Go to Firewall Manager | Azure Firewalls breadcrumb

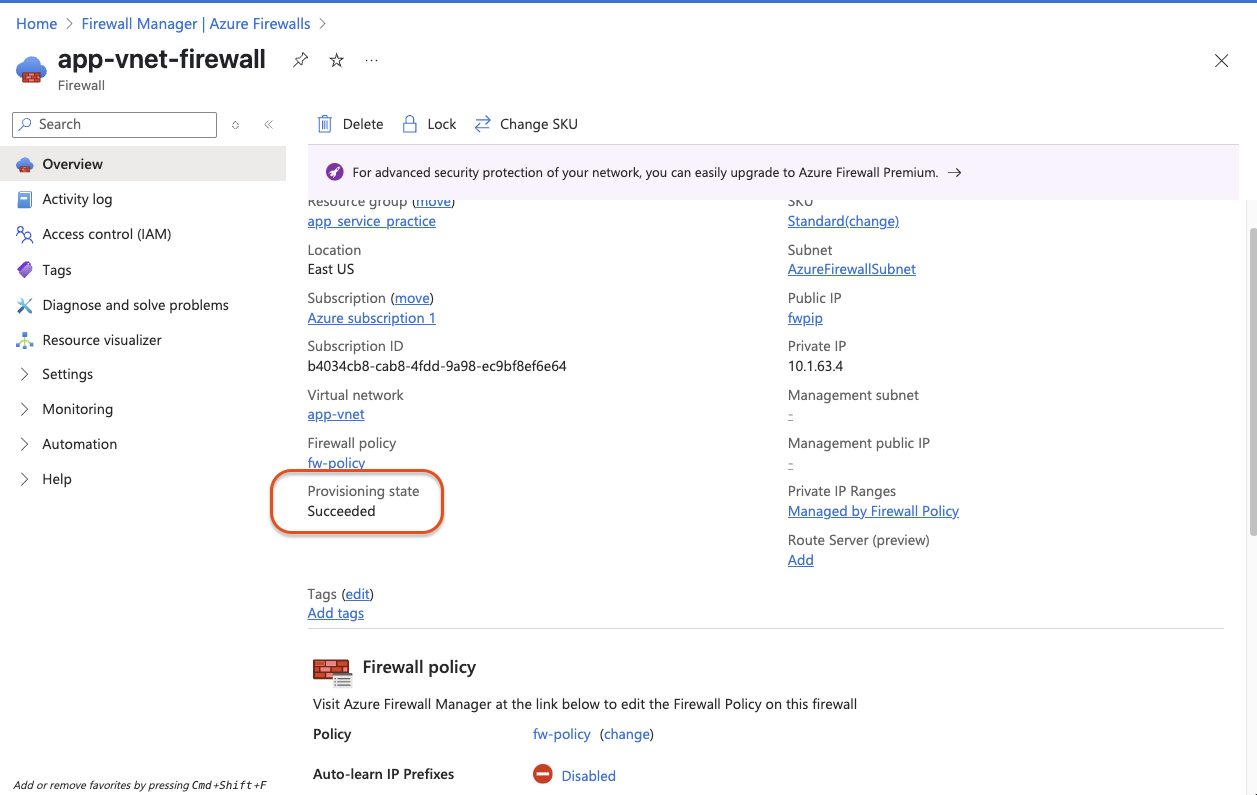click(x=196, y=23)
